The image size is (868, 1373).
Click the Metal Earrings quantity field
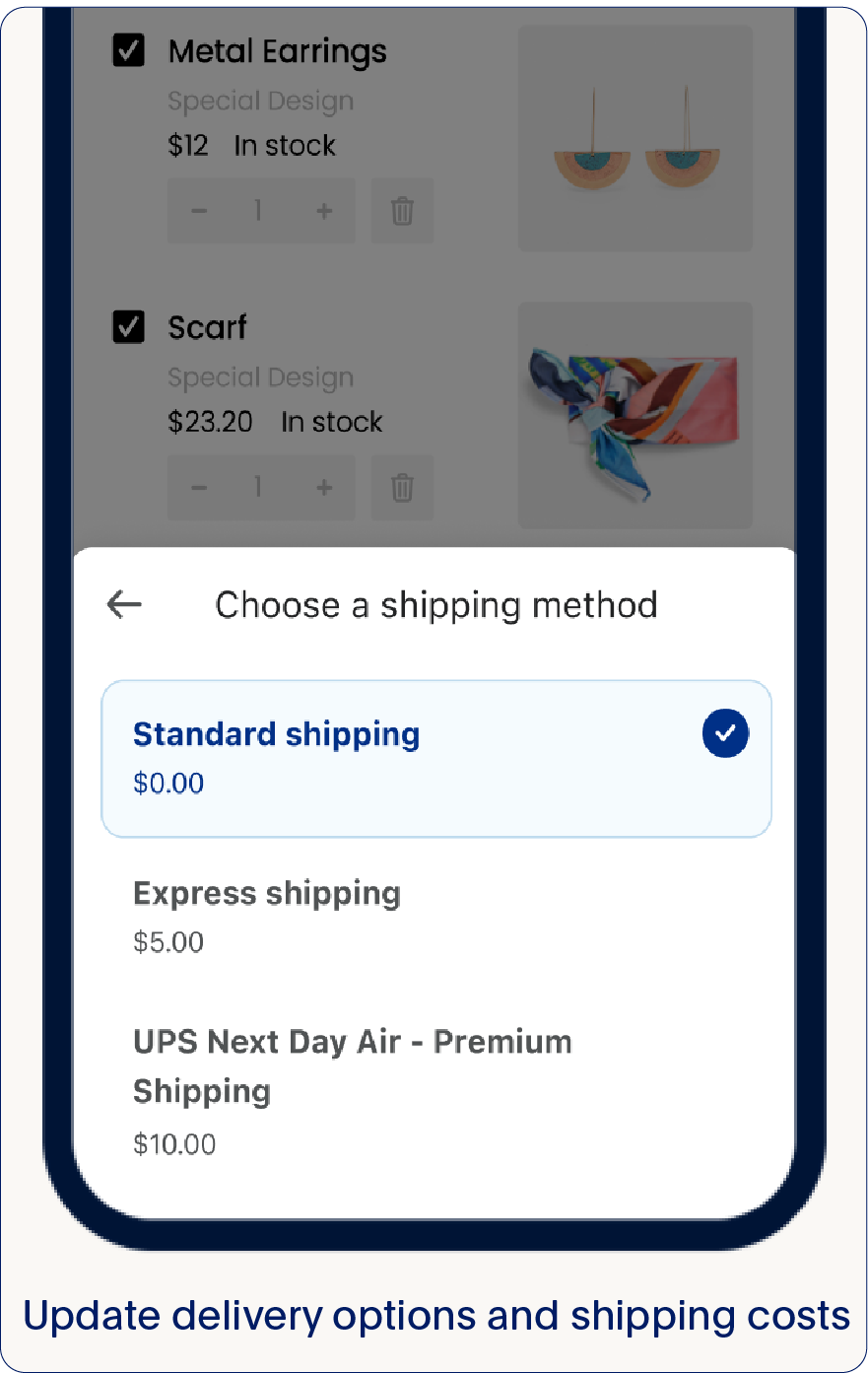[258, 211]
